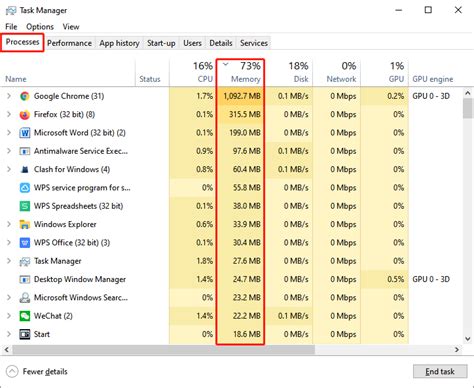474x388 pixels.
Task: Click the WPS Office blue icon
Action: click(x=24, y=243)
